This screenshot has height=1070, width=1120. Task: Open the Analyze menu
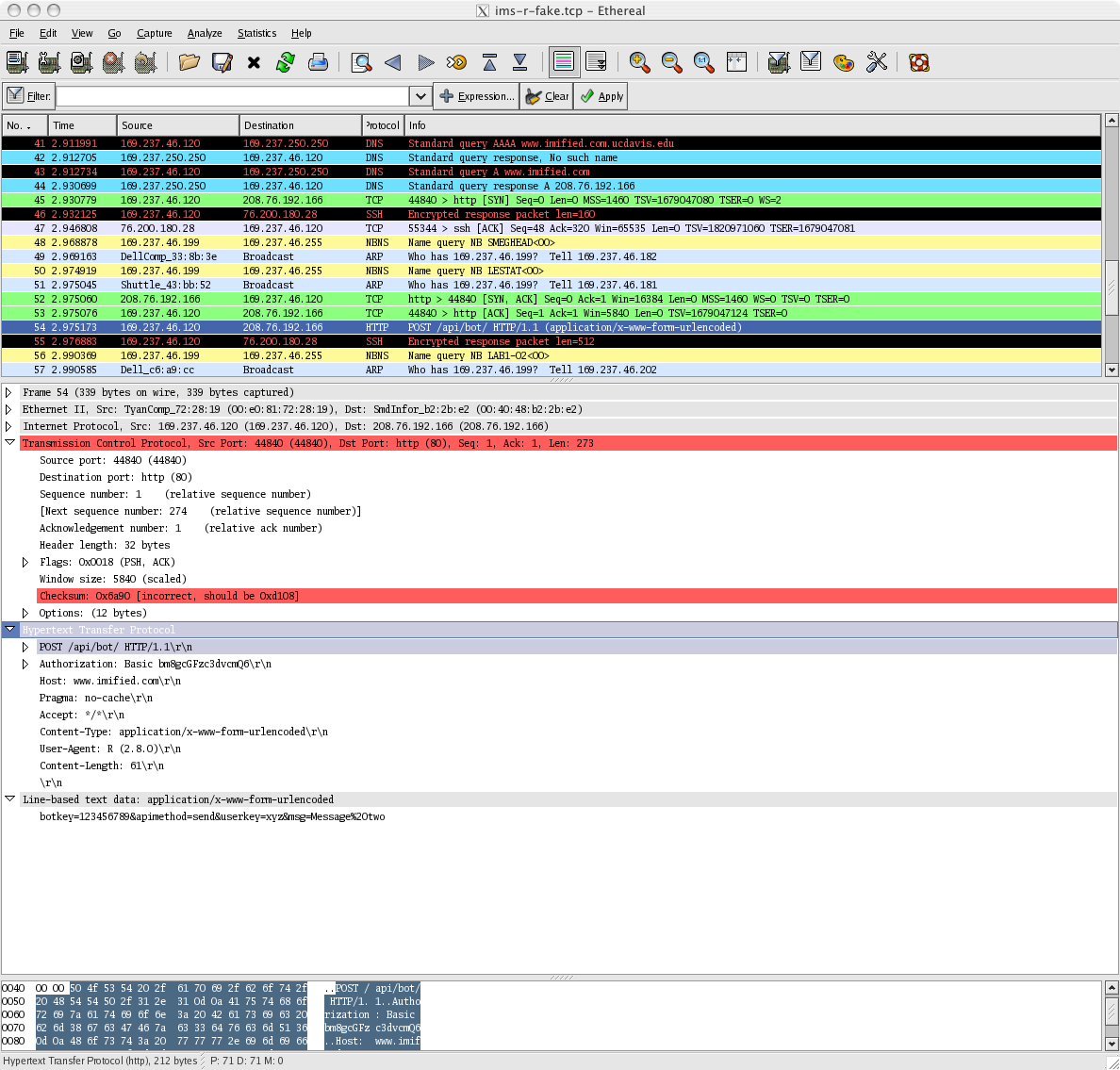pyautogui.click(x=205, y=33)
